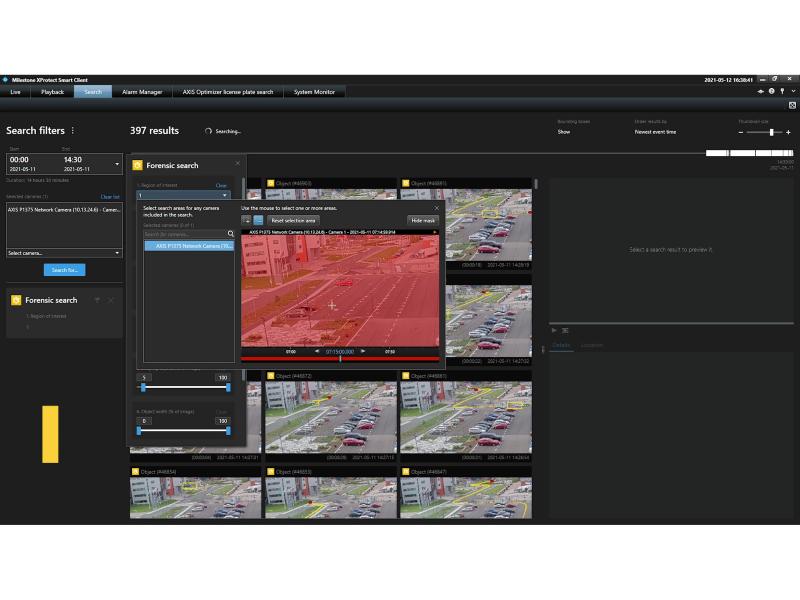
Task: Switch to the Details tab in preview
Action: click(x=561, y=345)
